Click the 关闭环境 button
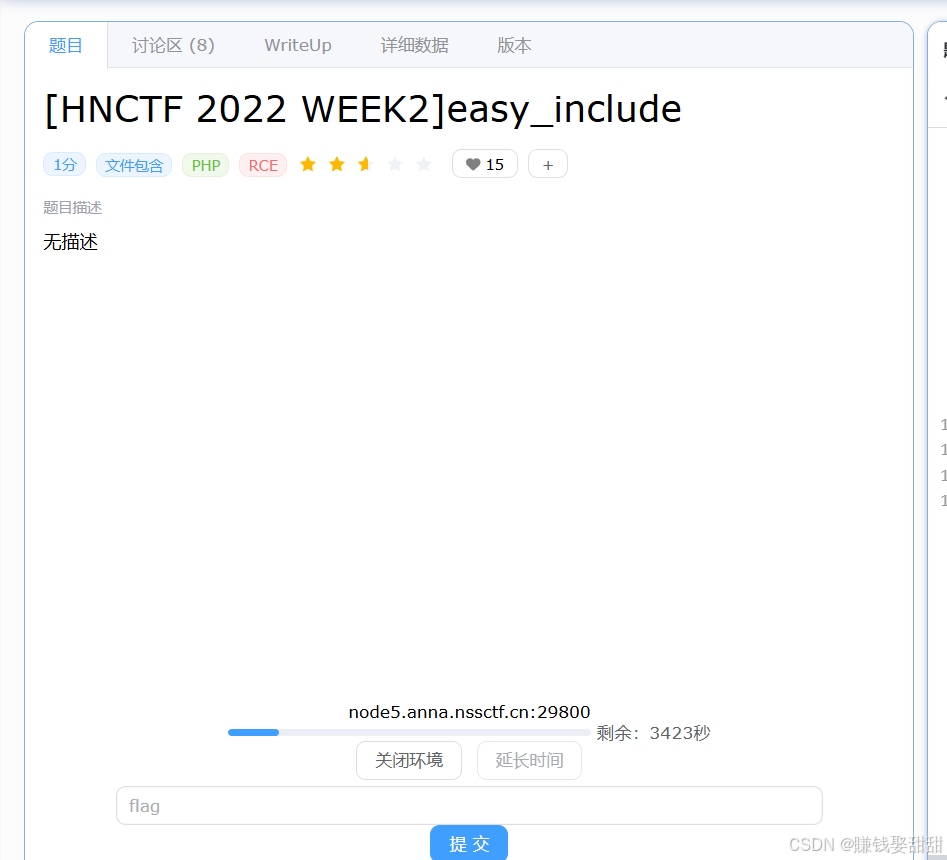The image size is (947, 860). tap(409, 760)
